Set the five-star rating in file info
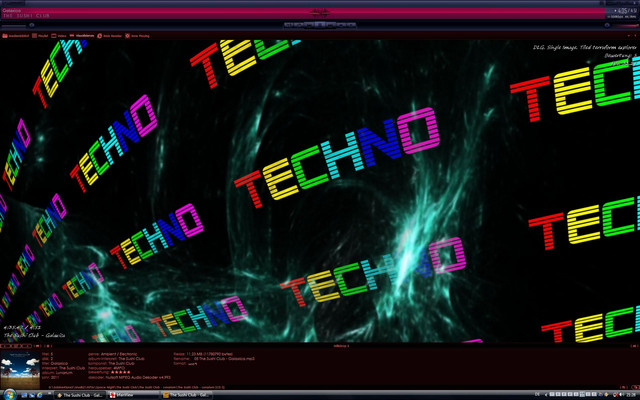The height and width of the screenshot is (400, 640). click(x=120, y=372)
